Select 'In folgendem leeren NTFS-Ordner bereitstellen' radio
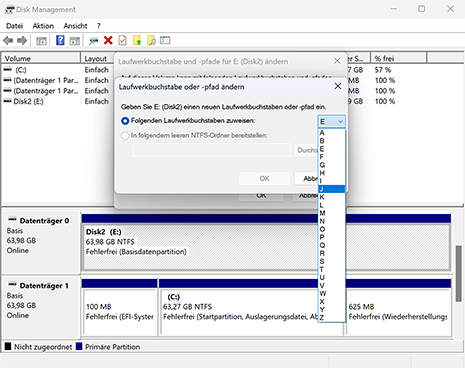 click(125, 136)
